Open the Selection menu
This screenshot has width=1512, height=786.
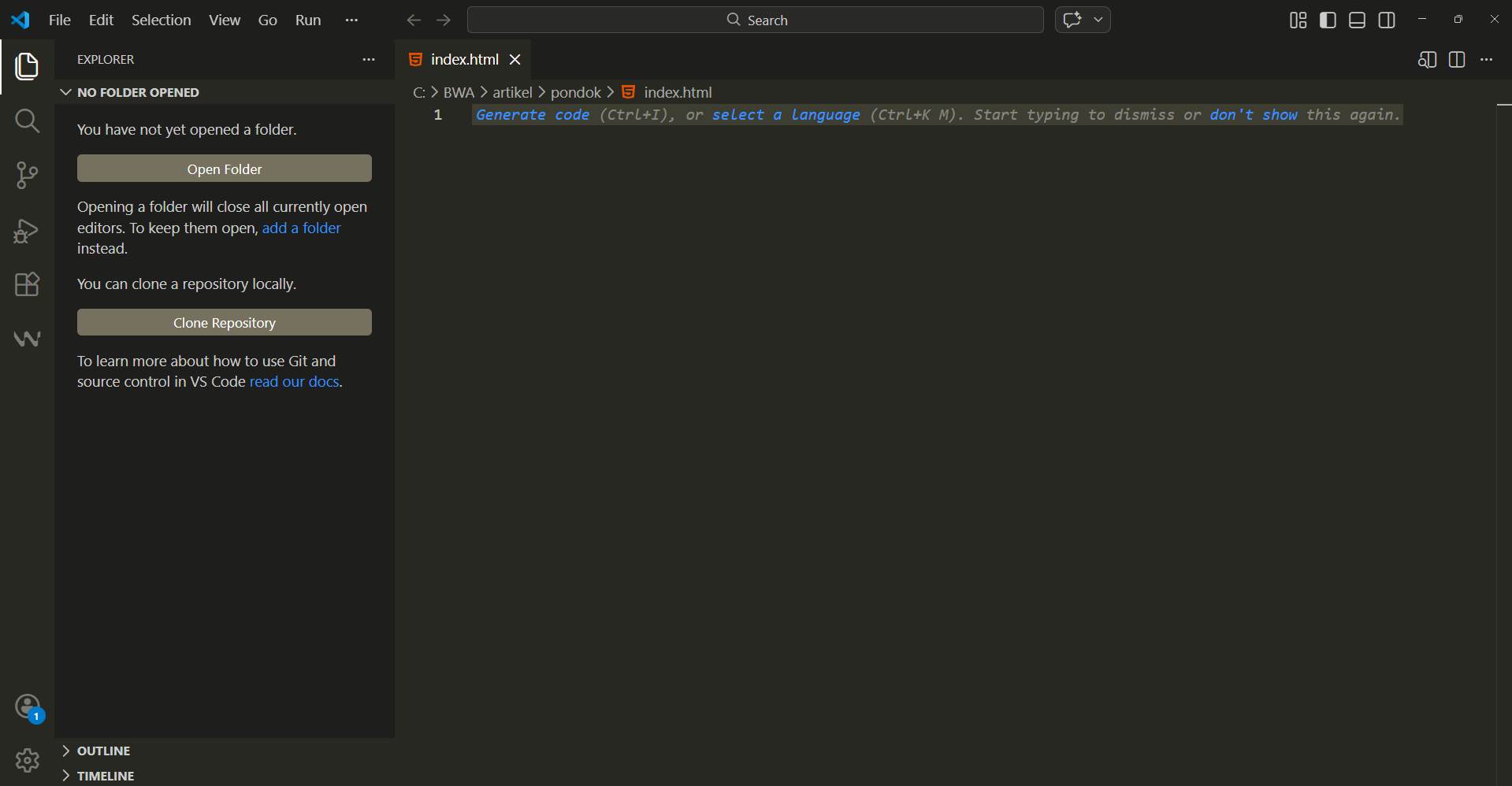[x=161, y=20]
